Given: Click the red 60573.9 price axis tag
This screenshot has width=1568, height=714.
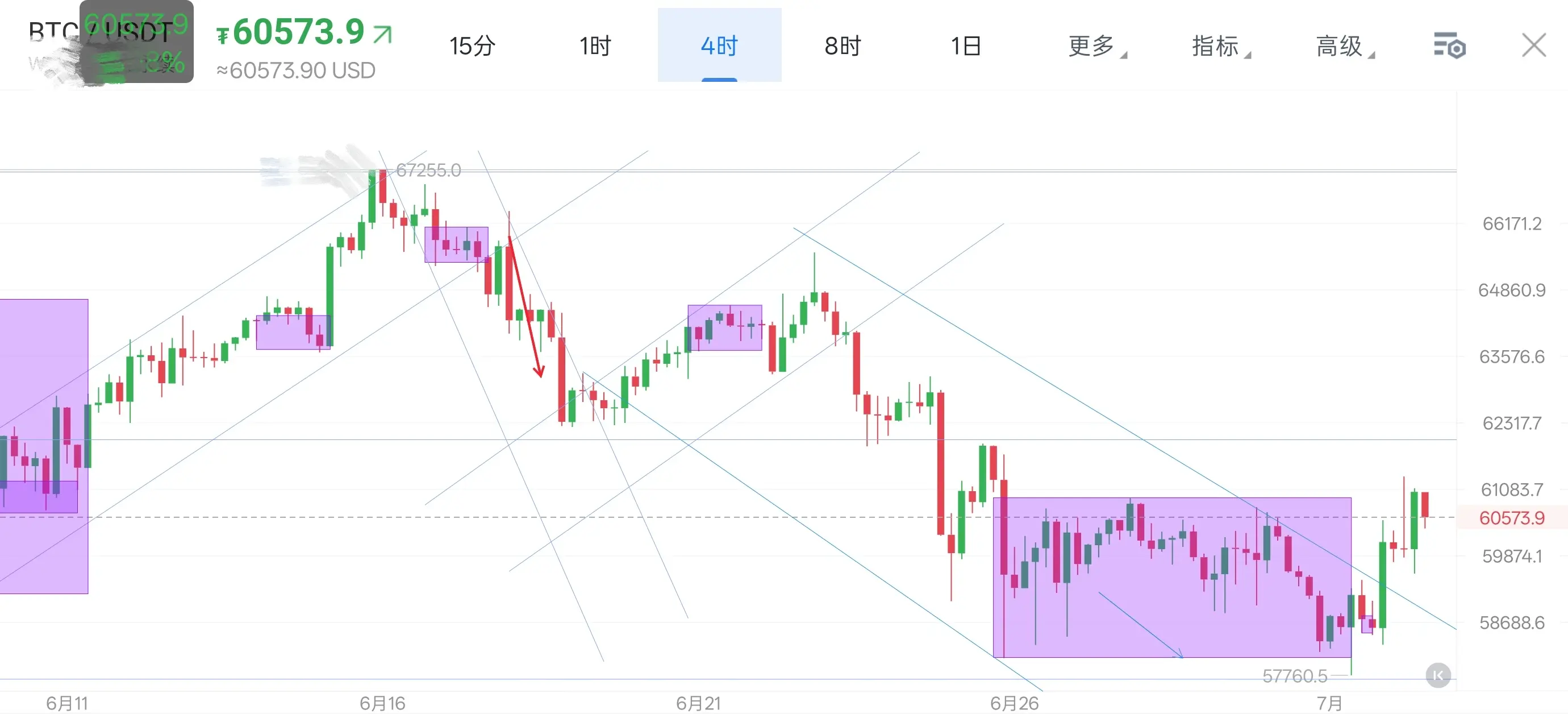Looking at the screenshot, I should (1511, 518).
